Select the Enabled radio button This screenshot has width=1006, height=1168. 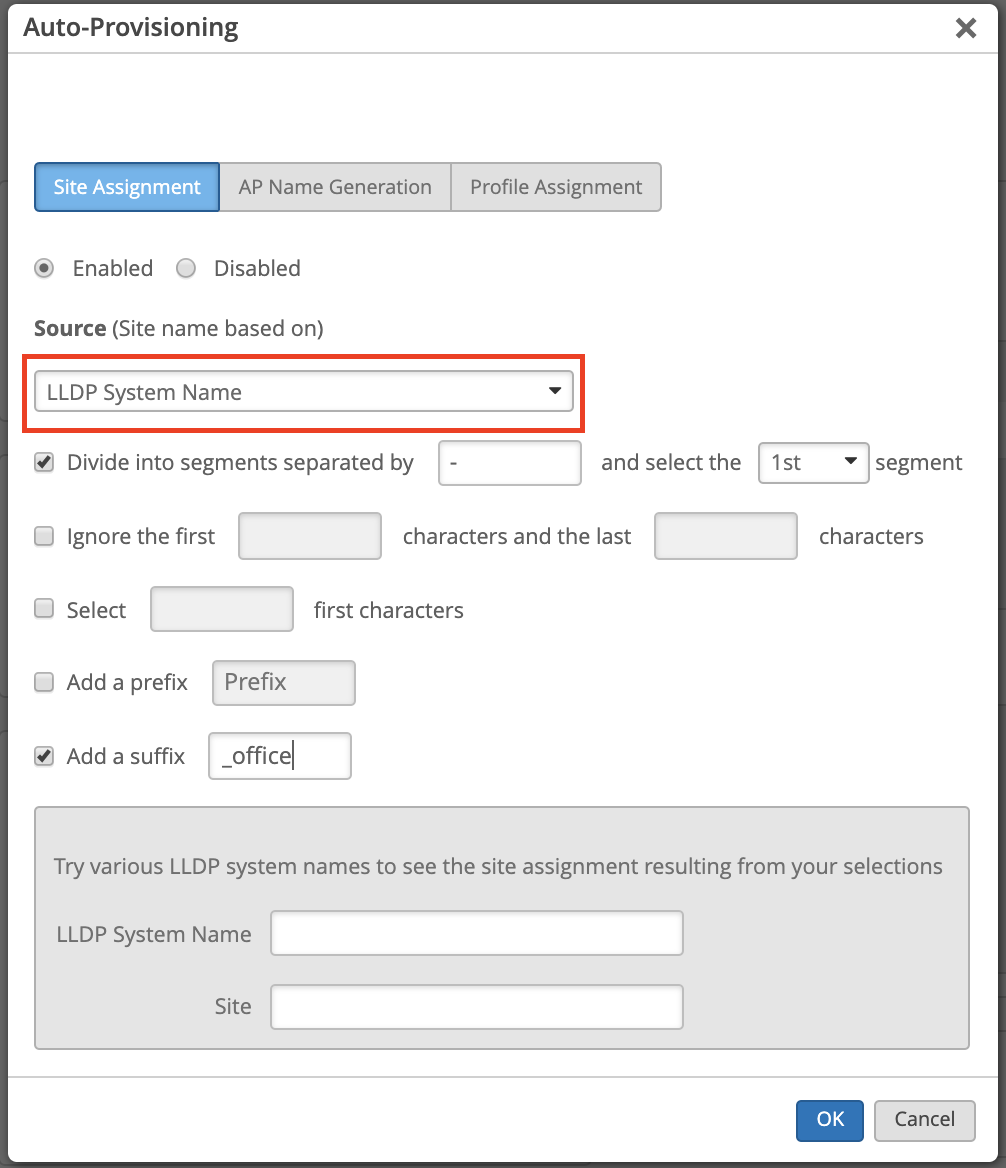tap(44, 268)
